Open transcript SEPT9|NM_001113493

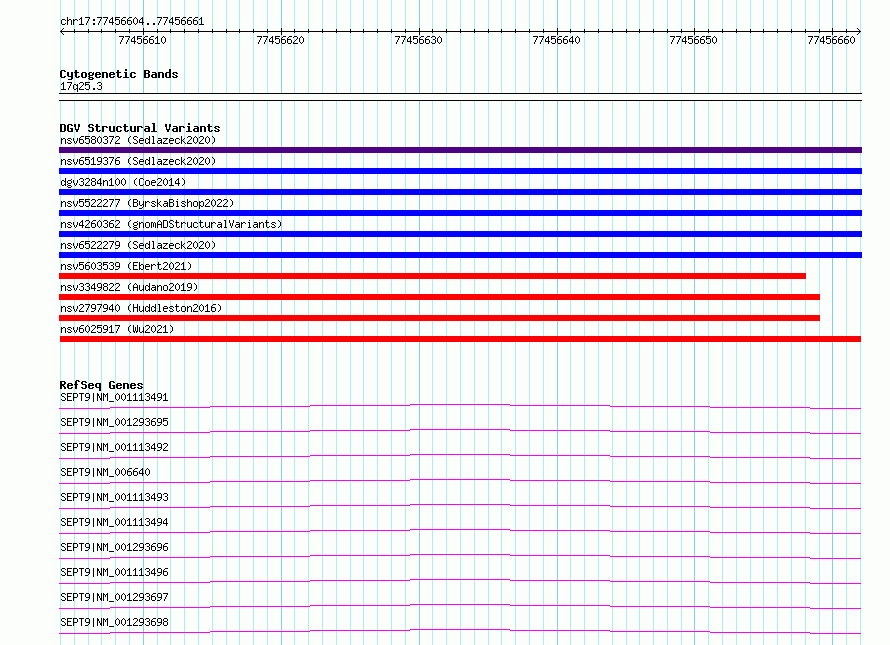tap(114, 497)
